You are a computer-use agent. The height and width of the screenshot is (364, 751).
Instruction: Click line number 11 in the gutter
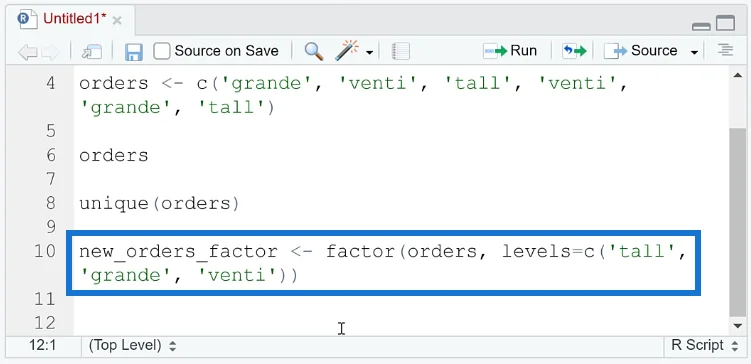click(x=45, y=299)
